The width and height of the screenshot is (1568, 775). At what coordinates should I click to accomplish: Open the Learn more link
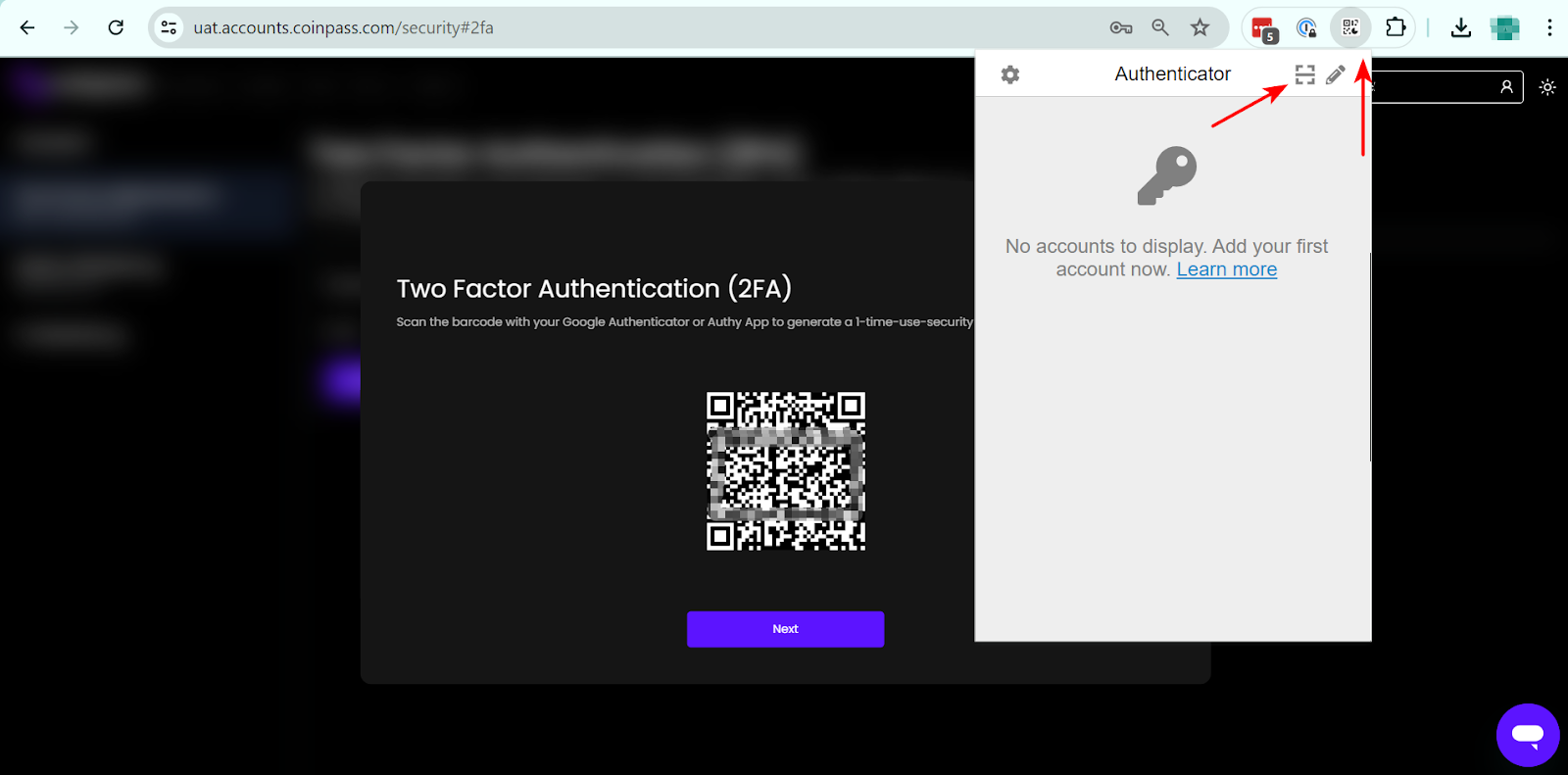1227,269
